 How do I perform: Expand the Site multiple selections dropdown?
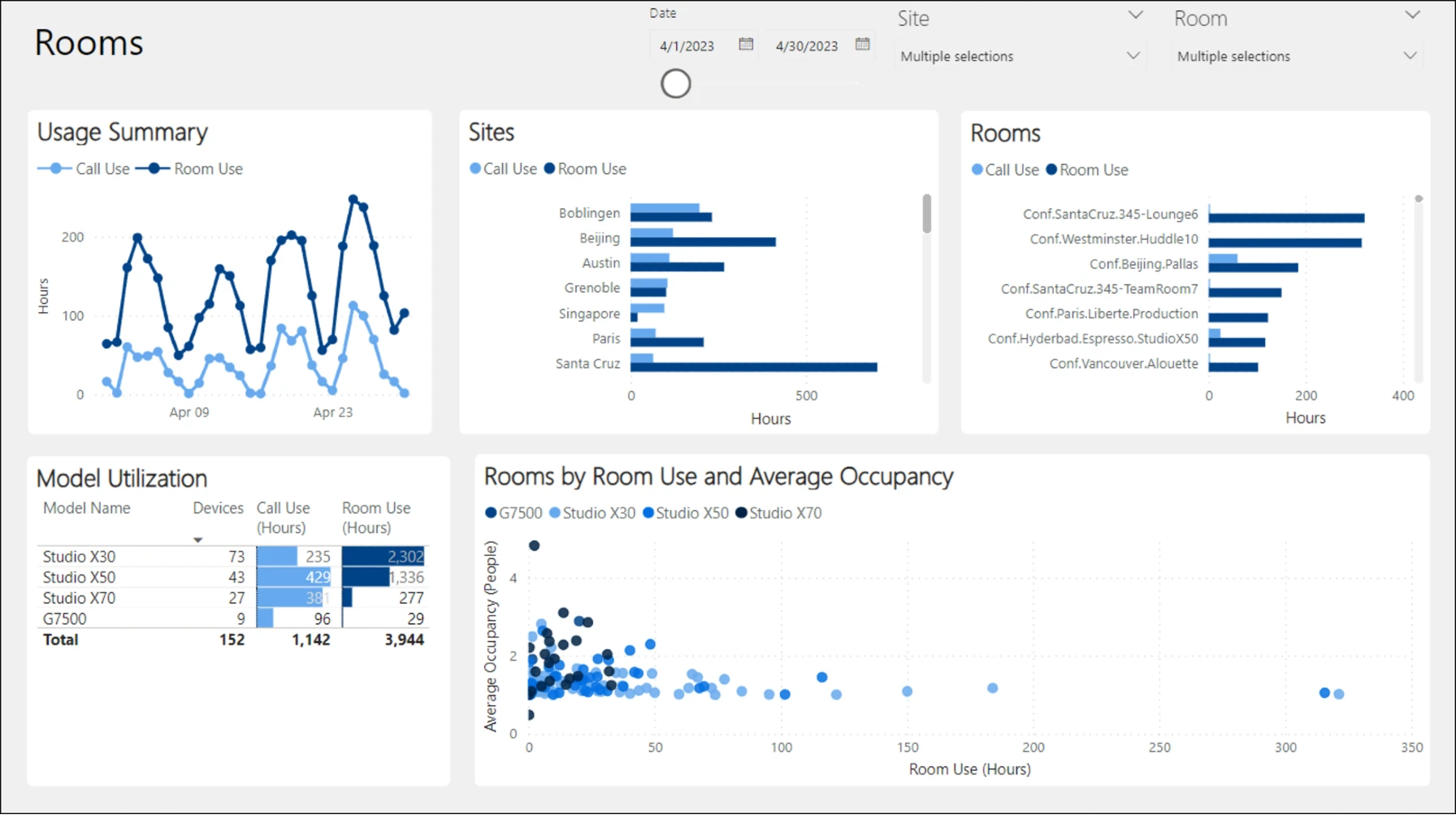point(1133,56)
